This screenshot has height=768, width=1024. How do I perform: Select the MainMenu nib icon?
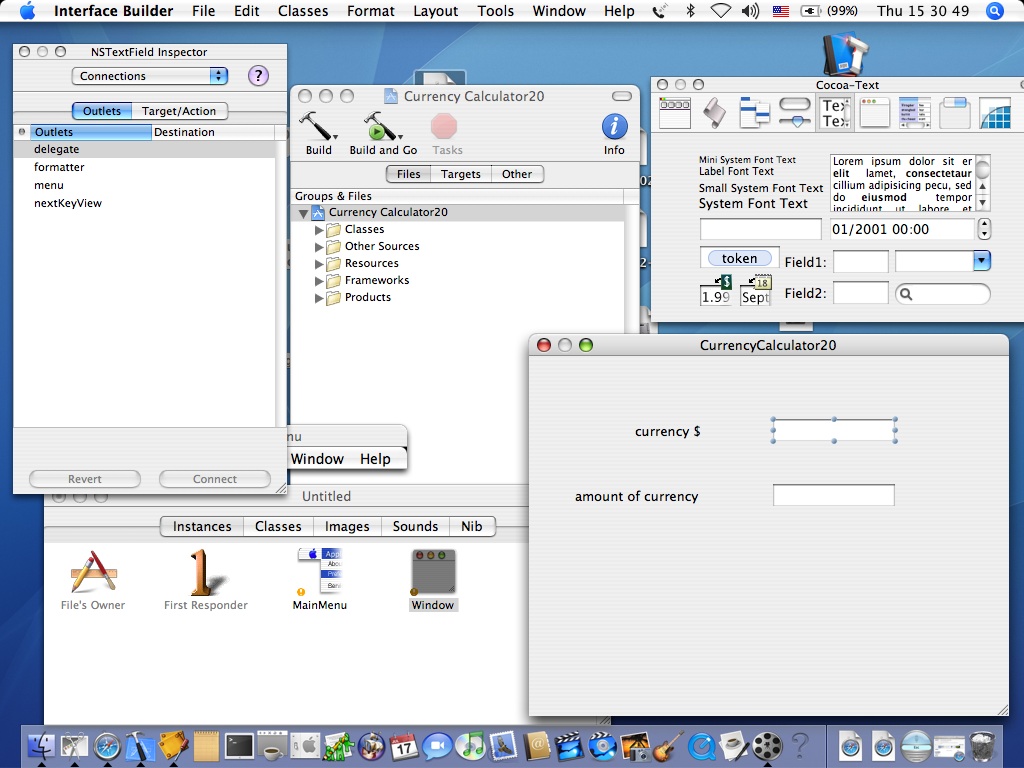click(x=320, y=571)
